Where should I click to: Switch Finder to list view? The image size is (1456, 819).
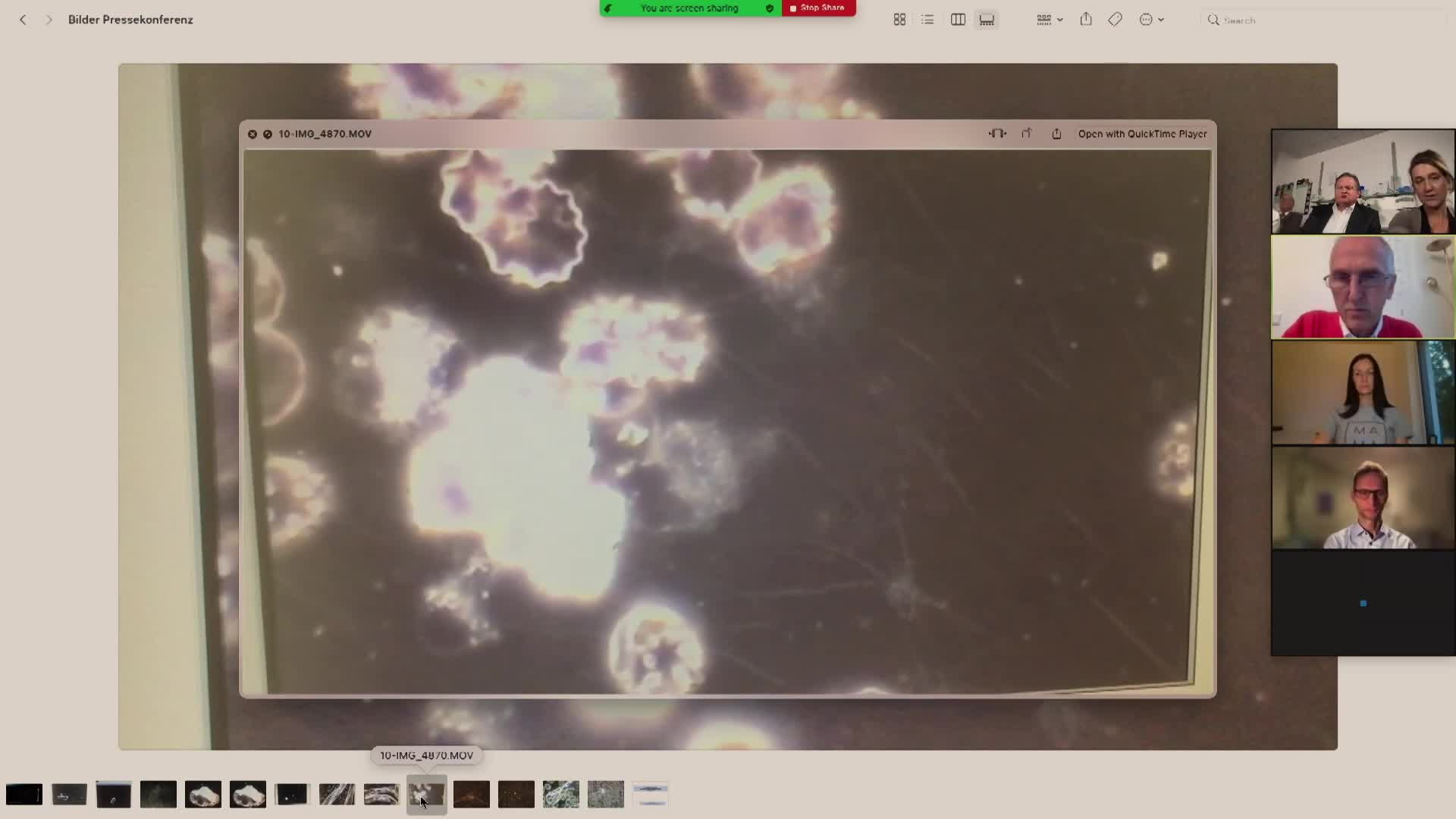click(x=927, y=20)
